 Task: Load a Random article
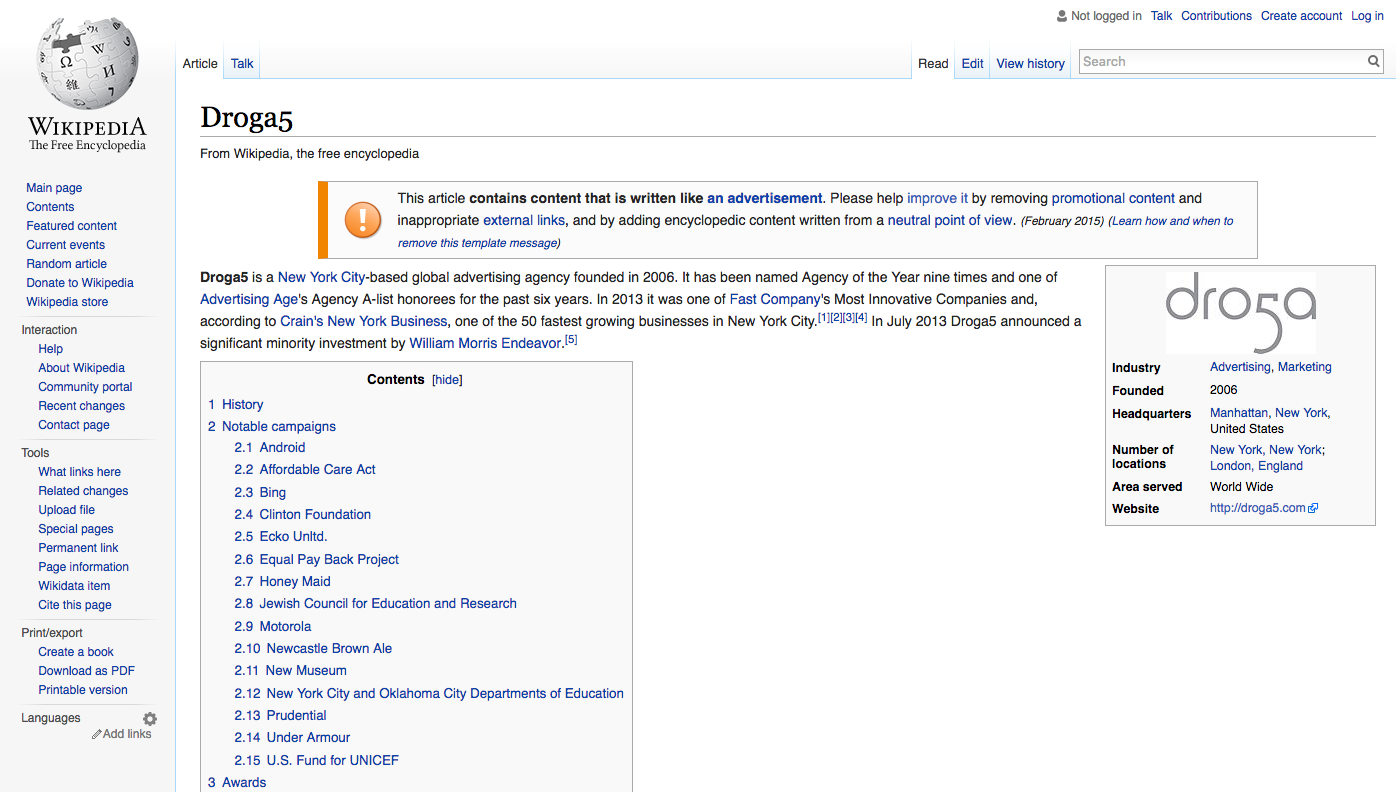point(67,264)
